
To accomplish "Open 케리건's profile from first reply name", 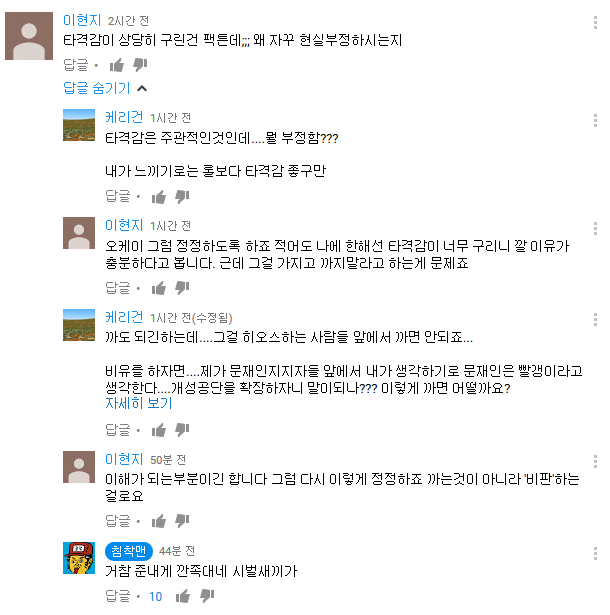I will tap(124, 117).
